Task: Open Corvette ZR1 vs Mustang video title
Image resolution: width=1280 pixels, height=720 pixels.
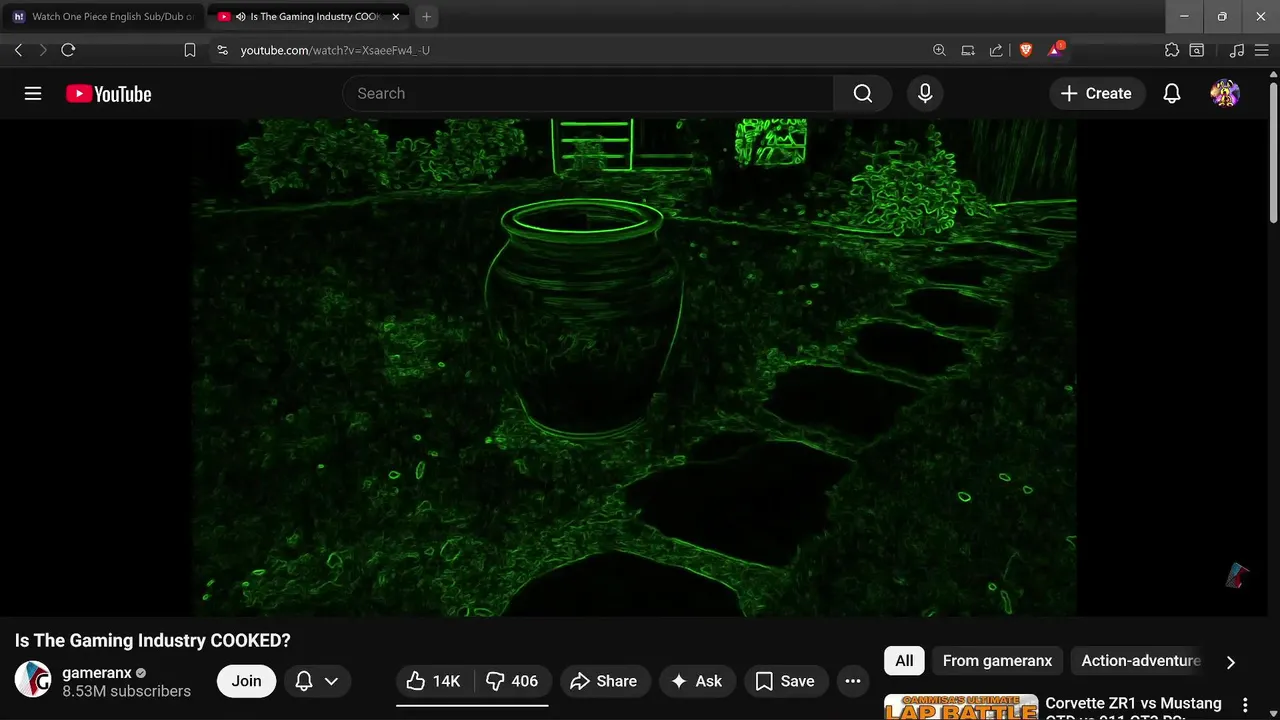Action: (x=1133, y=707)
